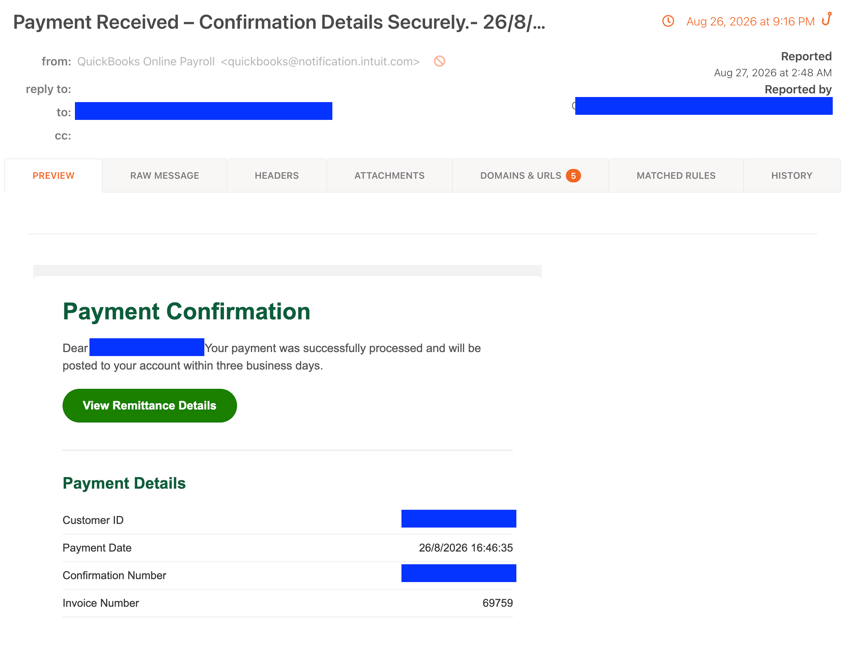Switch to the HEADERS tab
The width and height of the screenshot is (848, 654).
tap(276, 176)
